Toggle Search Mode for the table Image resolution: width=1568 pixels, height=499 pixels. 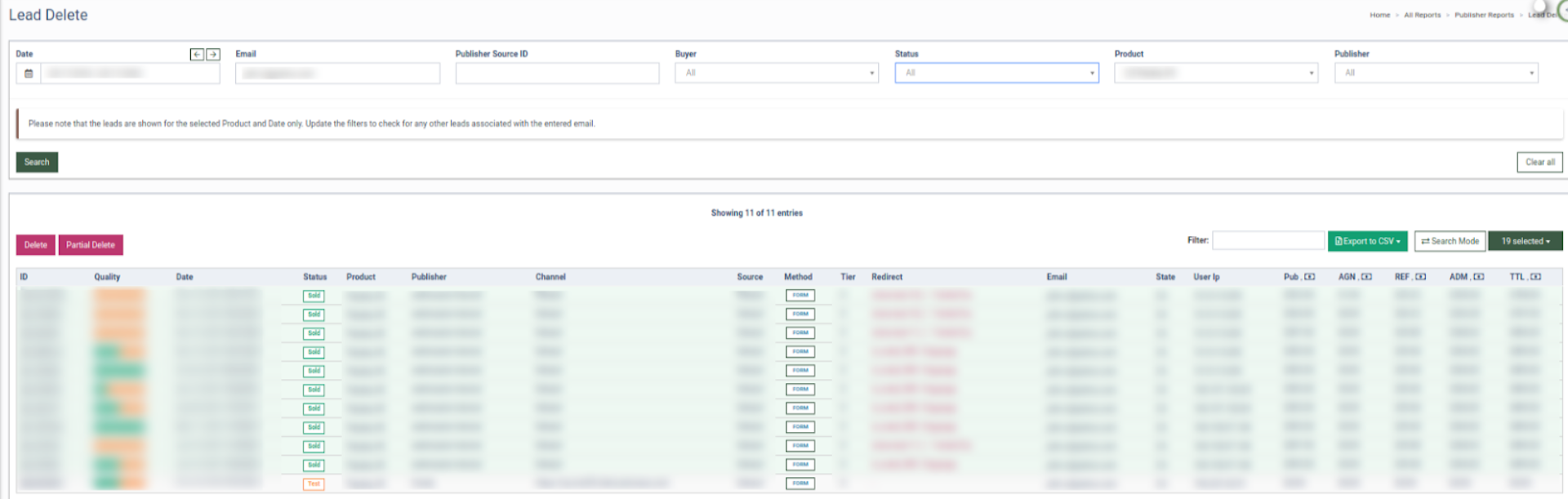1450,242
